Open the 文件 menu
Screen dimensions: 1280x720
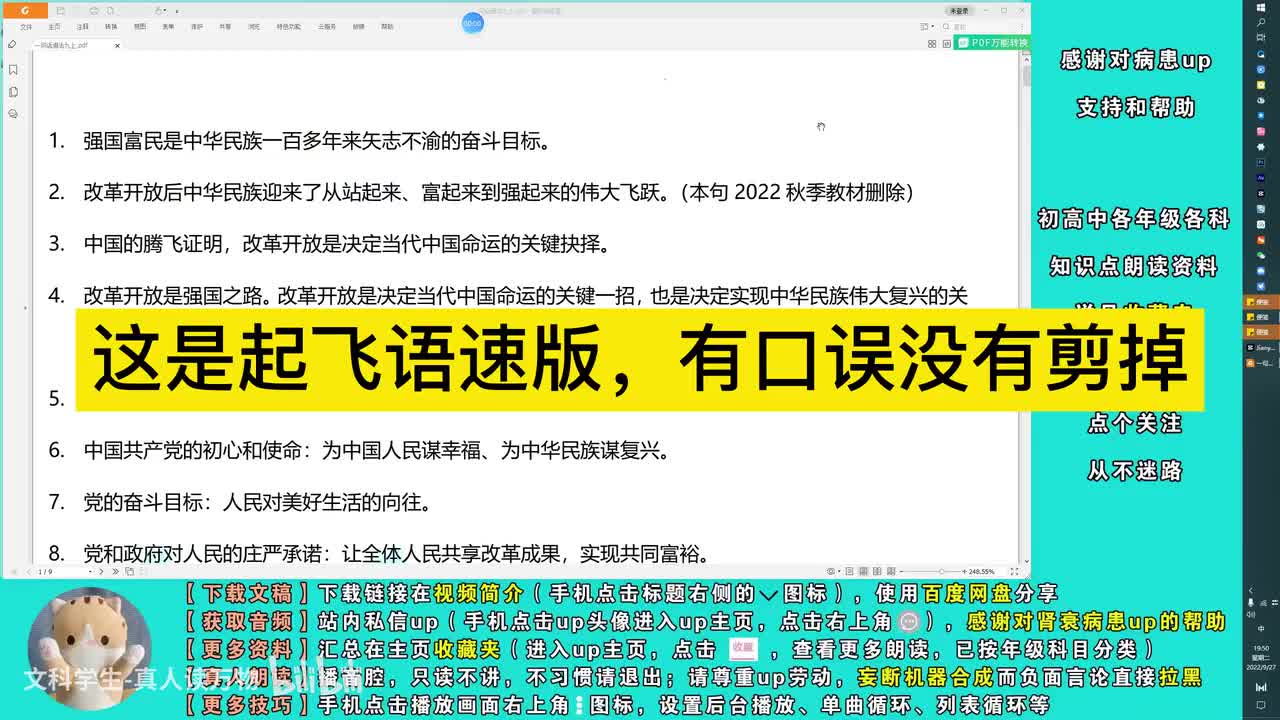(x=27, y=27)
